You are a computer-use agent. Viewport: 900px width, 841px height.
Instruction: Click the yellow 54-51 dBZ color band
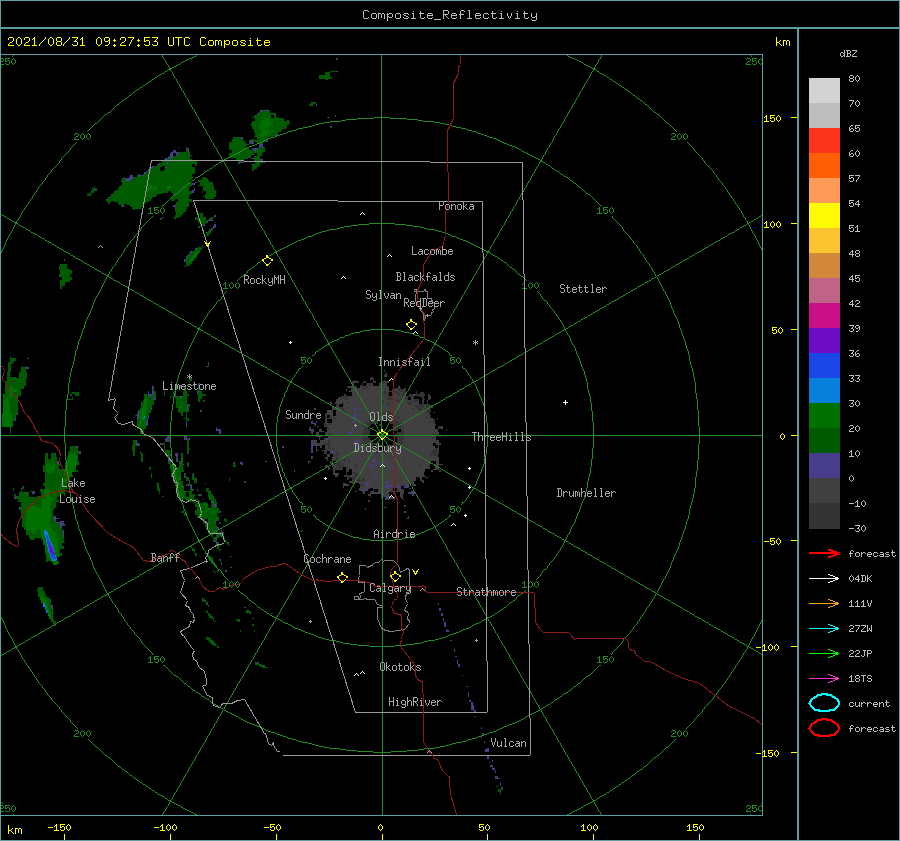824,216
